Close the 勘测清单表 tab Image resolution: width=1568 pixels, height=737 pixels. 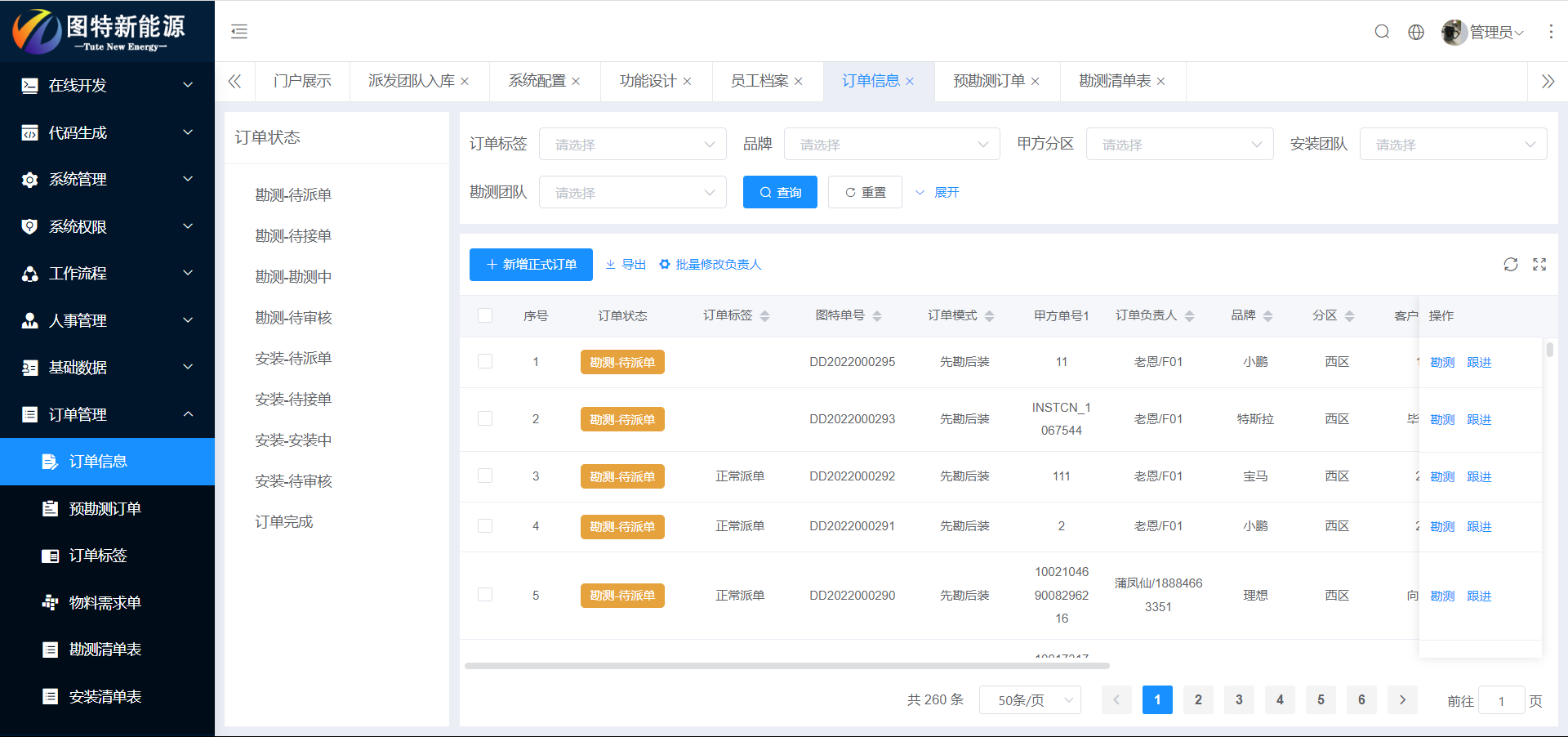(1160, 82)
